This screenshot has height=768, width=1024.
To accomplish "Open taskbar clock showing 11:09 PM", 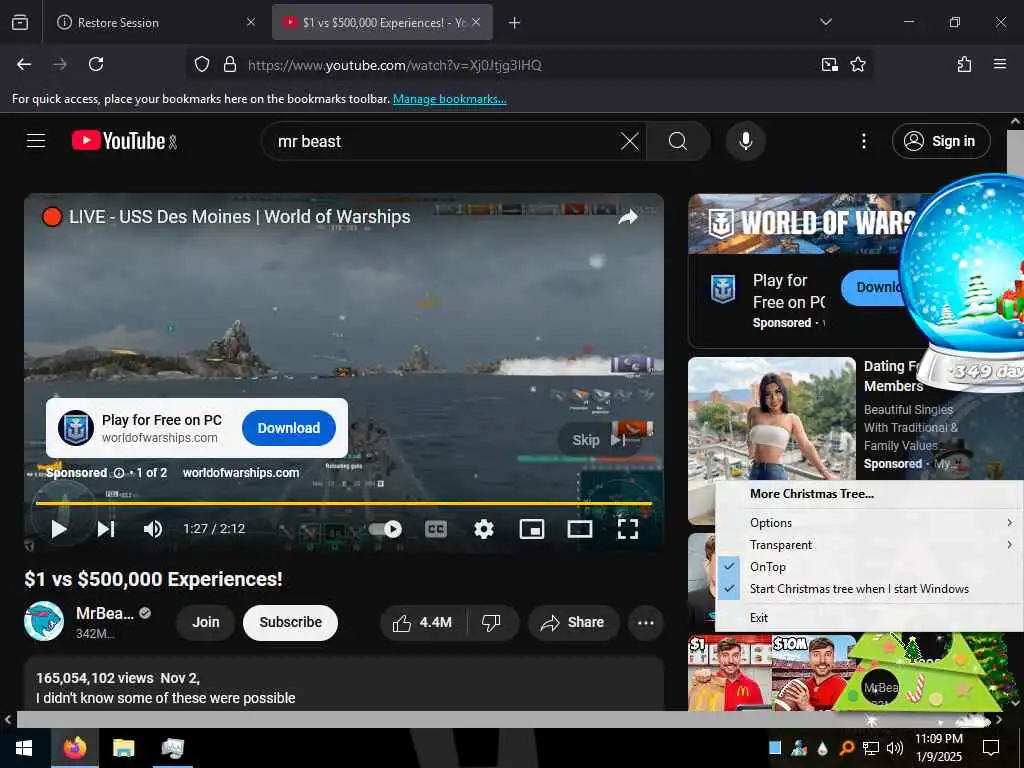I will click(x=938, y=748).
